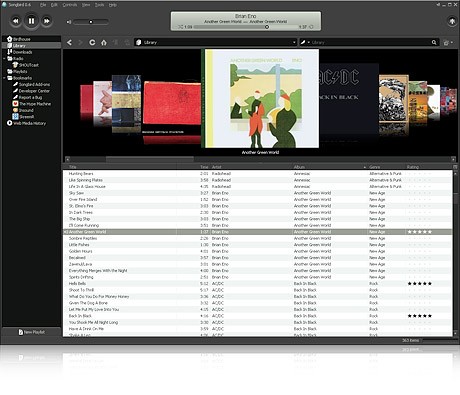Click the browser back arrow
This screenshot has height=395, width=460.
click(69, 42)
